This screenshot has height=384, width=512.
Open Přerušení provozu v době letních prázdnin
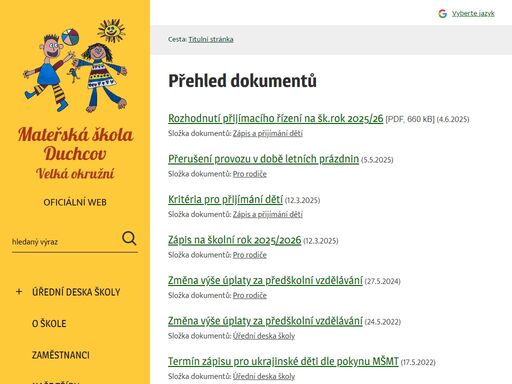click(263, 159)
